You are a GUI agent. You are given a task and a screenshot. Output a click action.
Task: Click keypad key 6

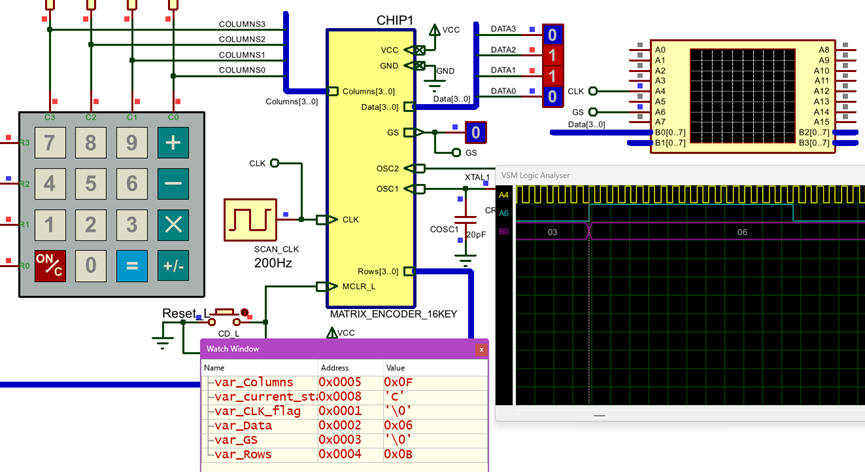click(x=132, y=184)
